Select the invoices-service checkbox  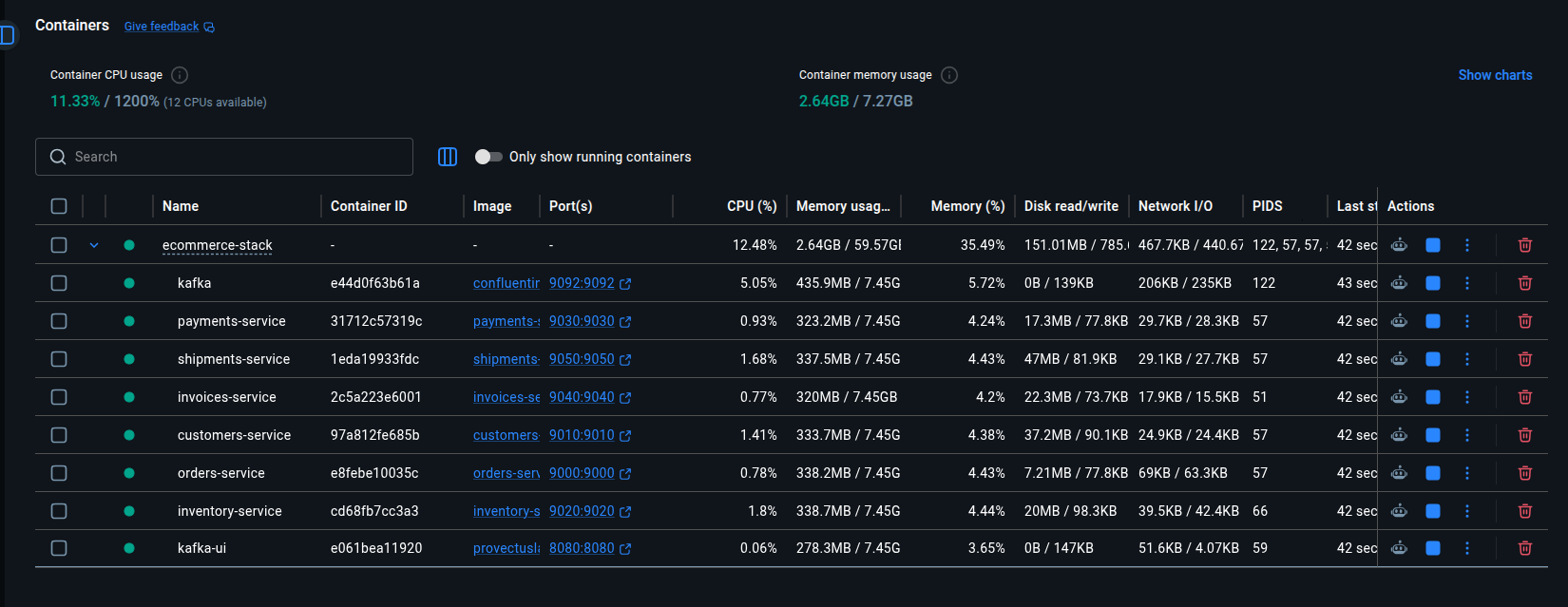point(59,397)
